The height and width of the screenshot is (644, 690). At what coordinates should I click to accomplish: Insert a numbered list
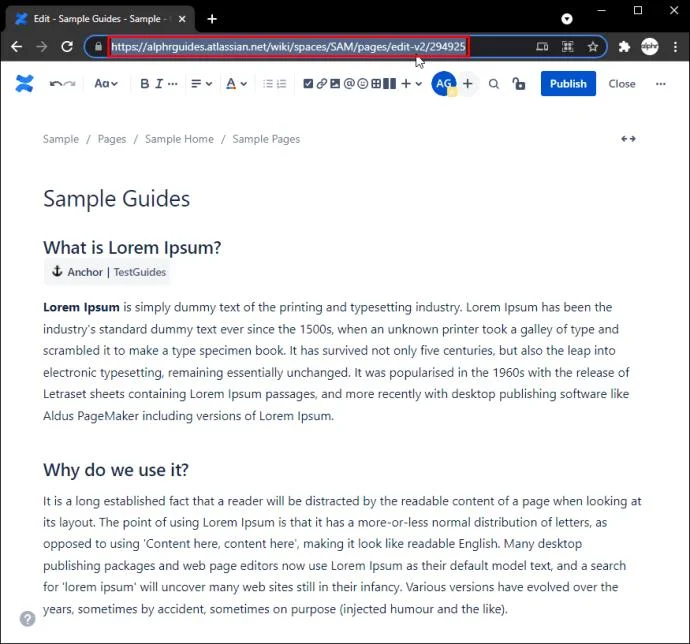pyautogui.click(x=282, y=84)
